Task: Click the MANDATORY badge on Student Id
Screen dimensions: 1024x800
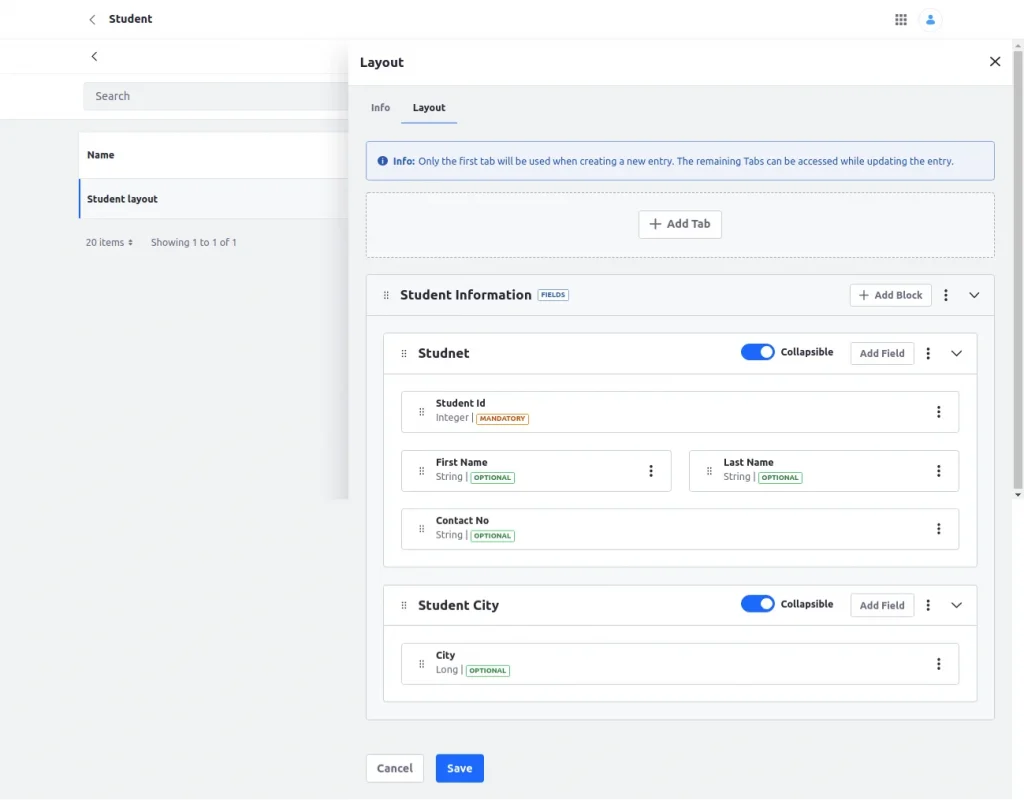Action: [502, 419]
